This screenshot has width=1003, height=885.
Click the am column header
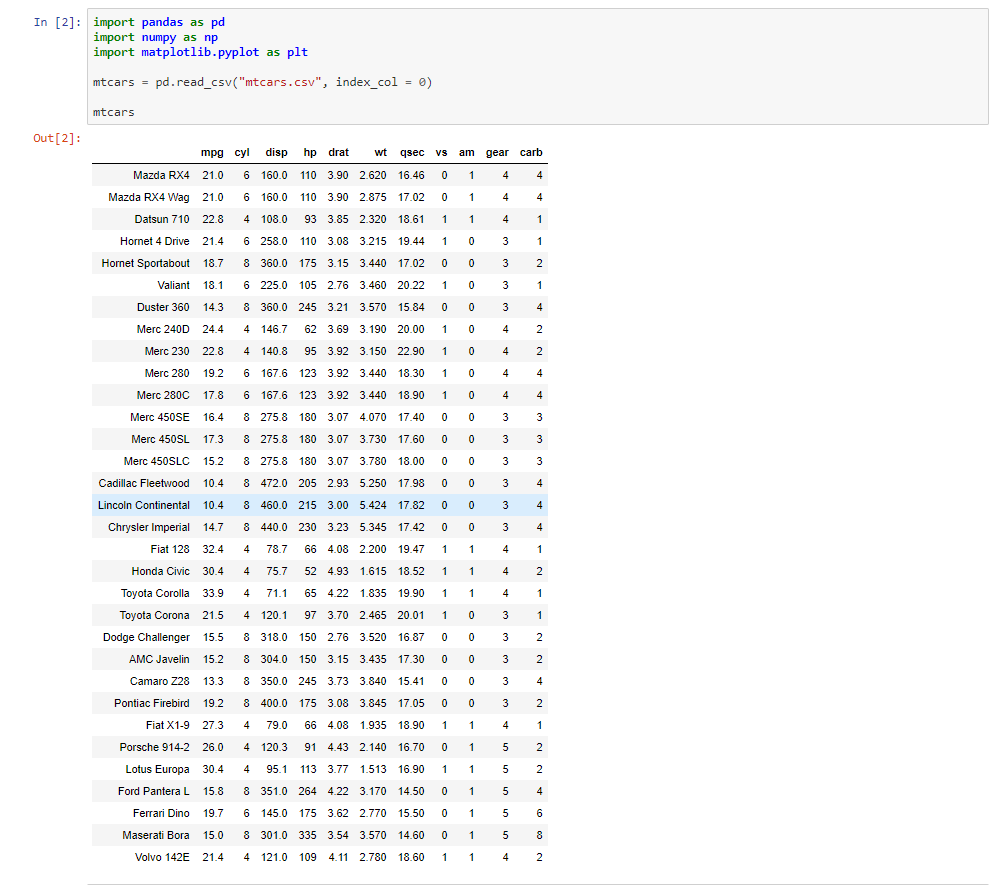pyautogui.click(x=467, y=152)
